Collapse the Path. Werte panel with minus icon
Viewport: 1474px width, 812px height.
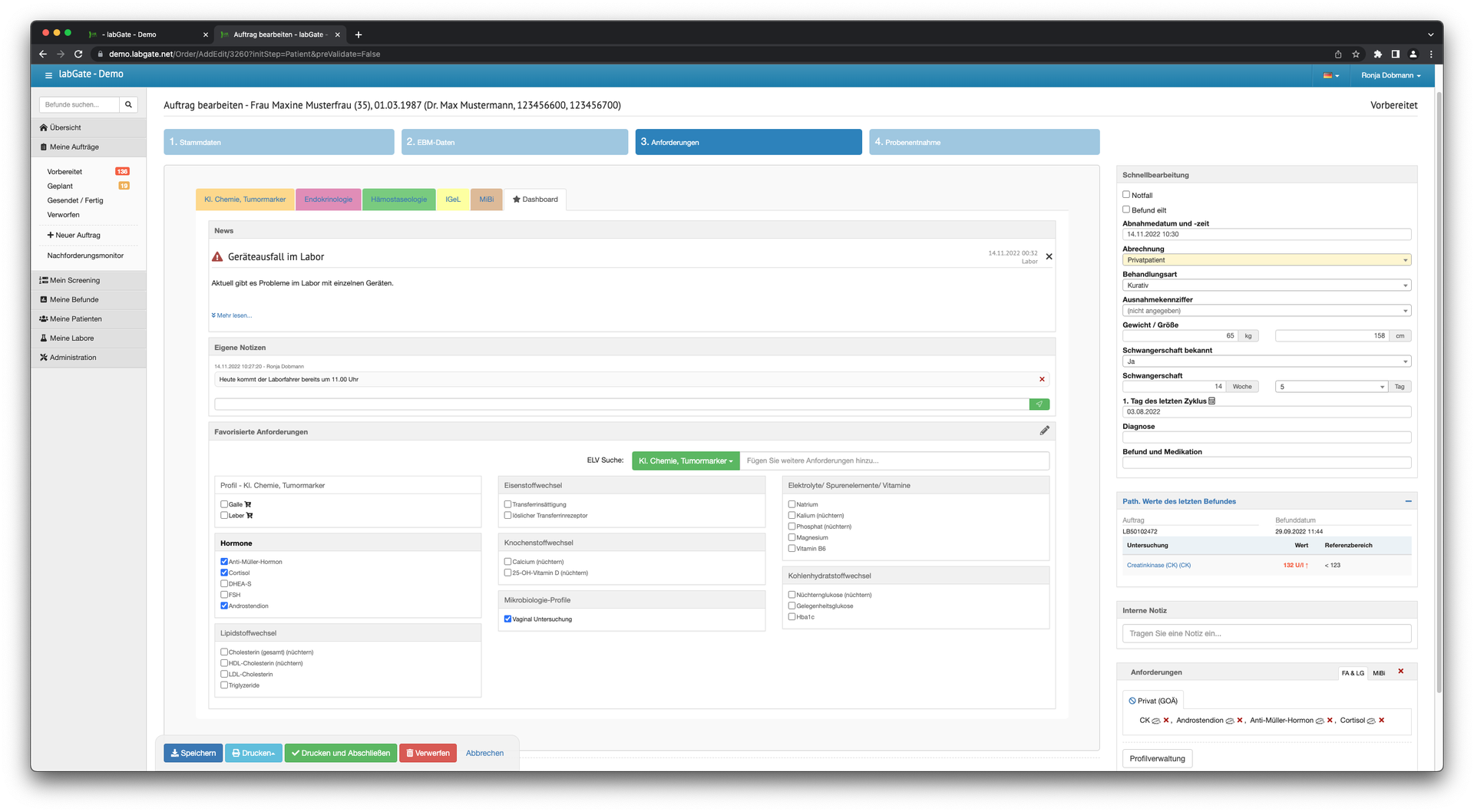click(1408, 501)
